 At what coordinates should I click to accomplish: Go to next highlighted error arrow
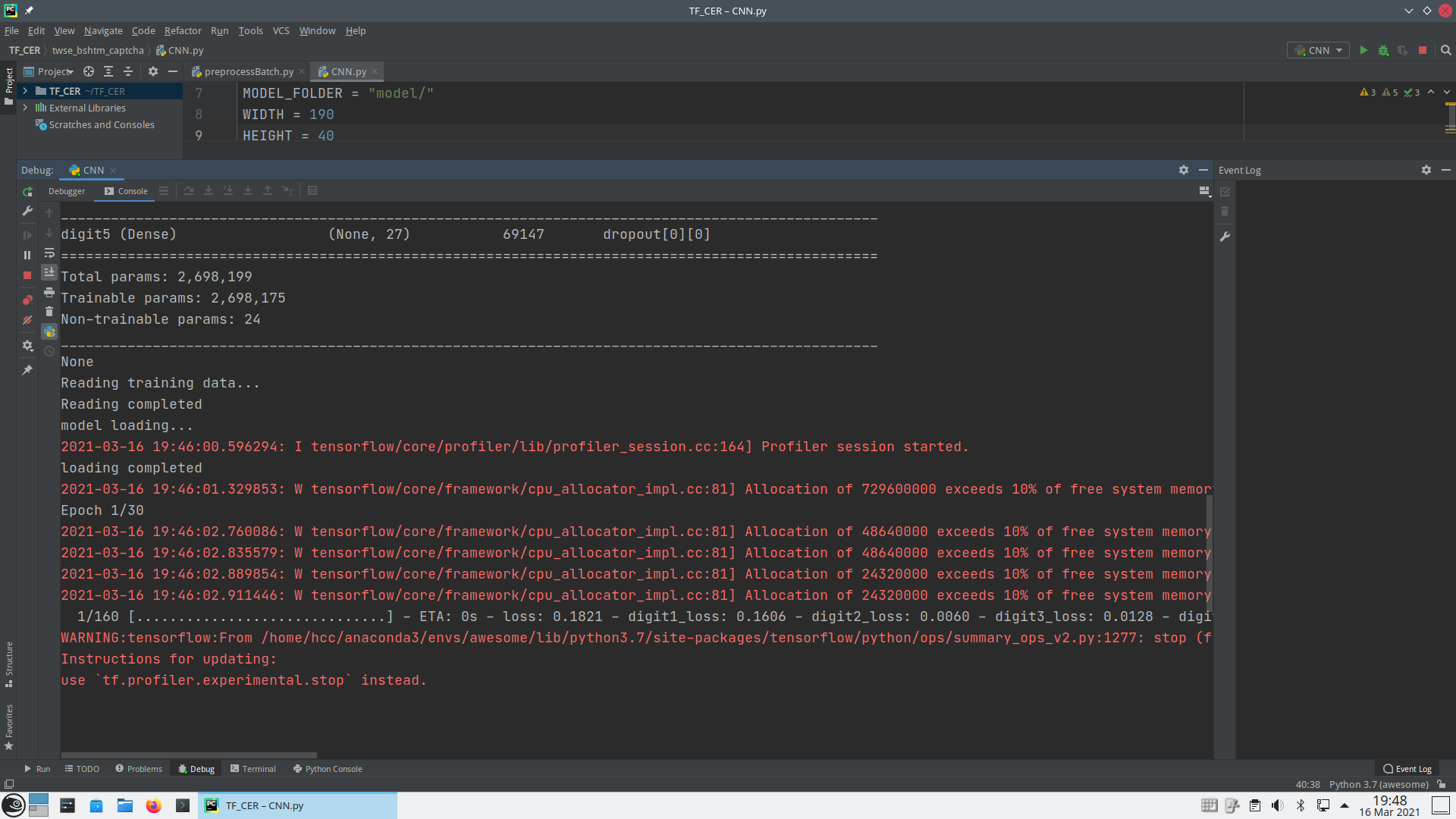[1447, 92]
